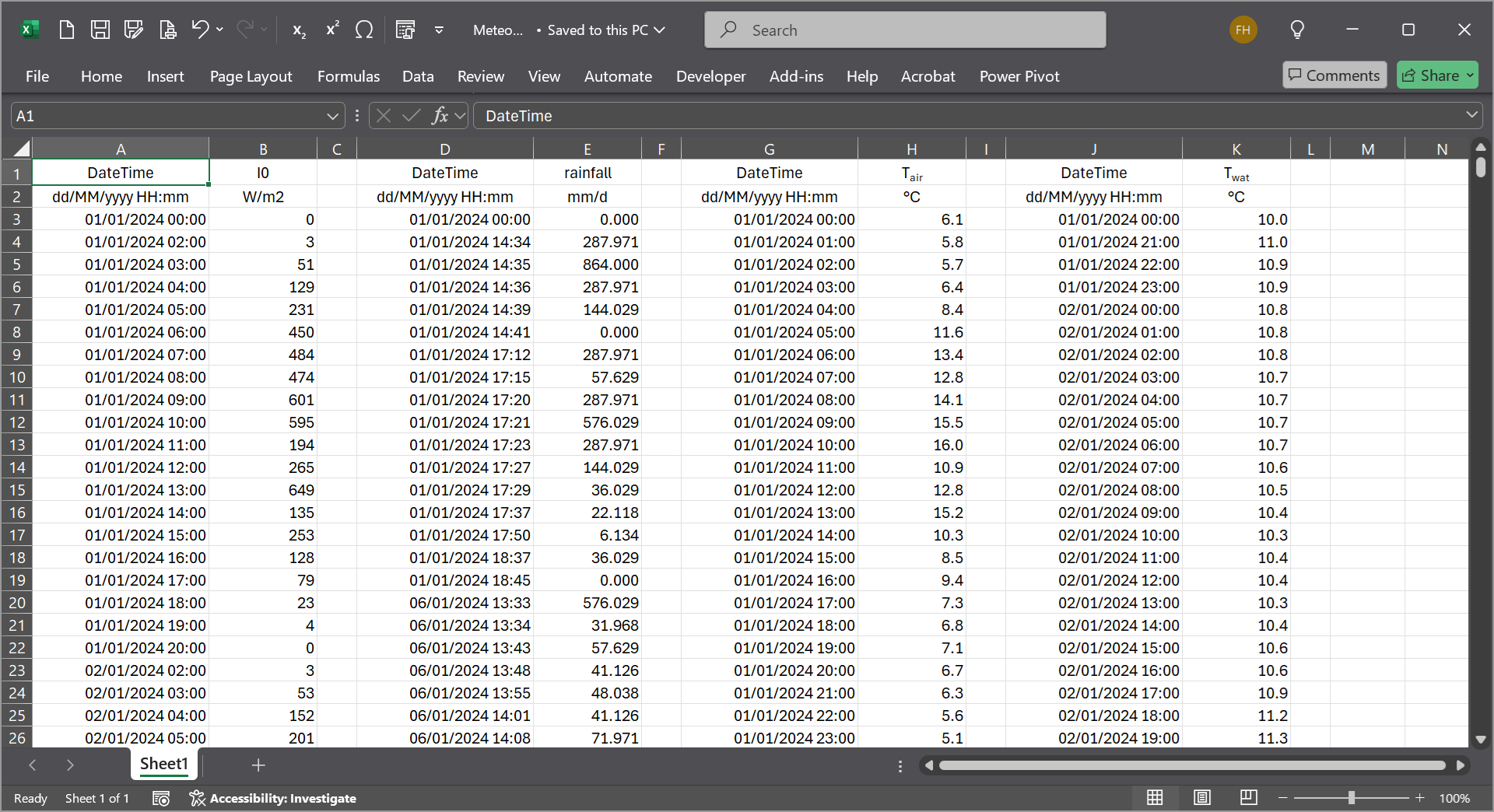This screenshot has height=812, width=1494.
Task: Click the zoom slider handle
Action: 1352,798
